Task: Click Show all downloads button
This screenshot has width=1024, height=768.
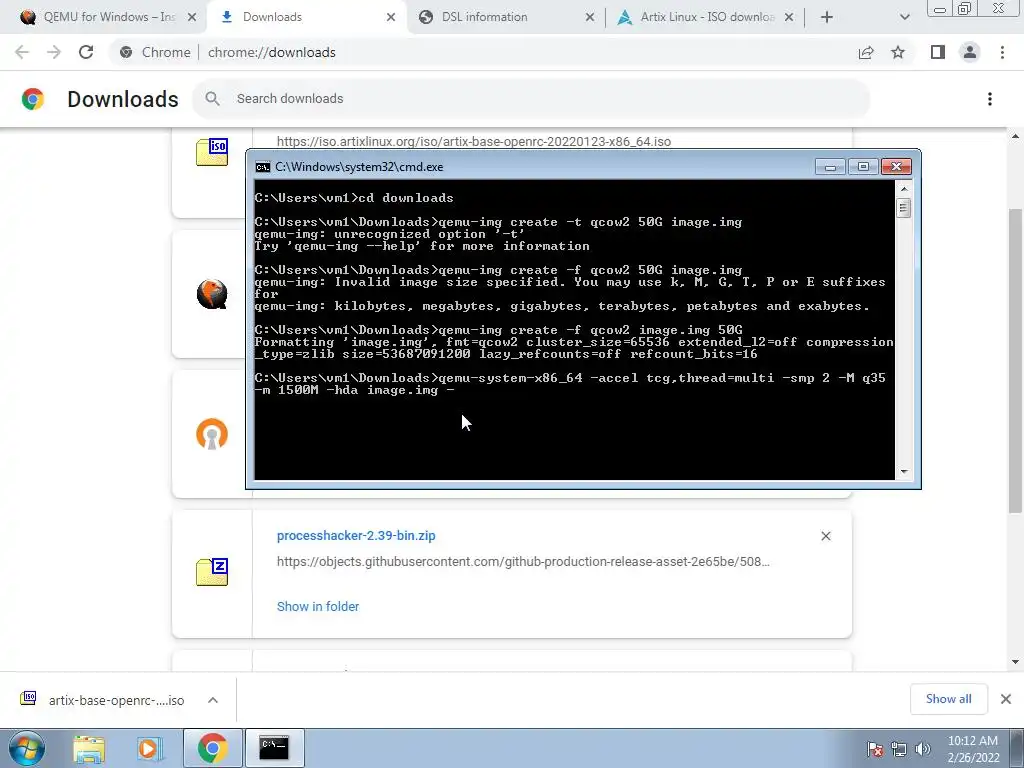Action: pyautogui.click(x=948, y=699)
